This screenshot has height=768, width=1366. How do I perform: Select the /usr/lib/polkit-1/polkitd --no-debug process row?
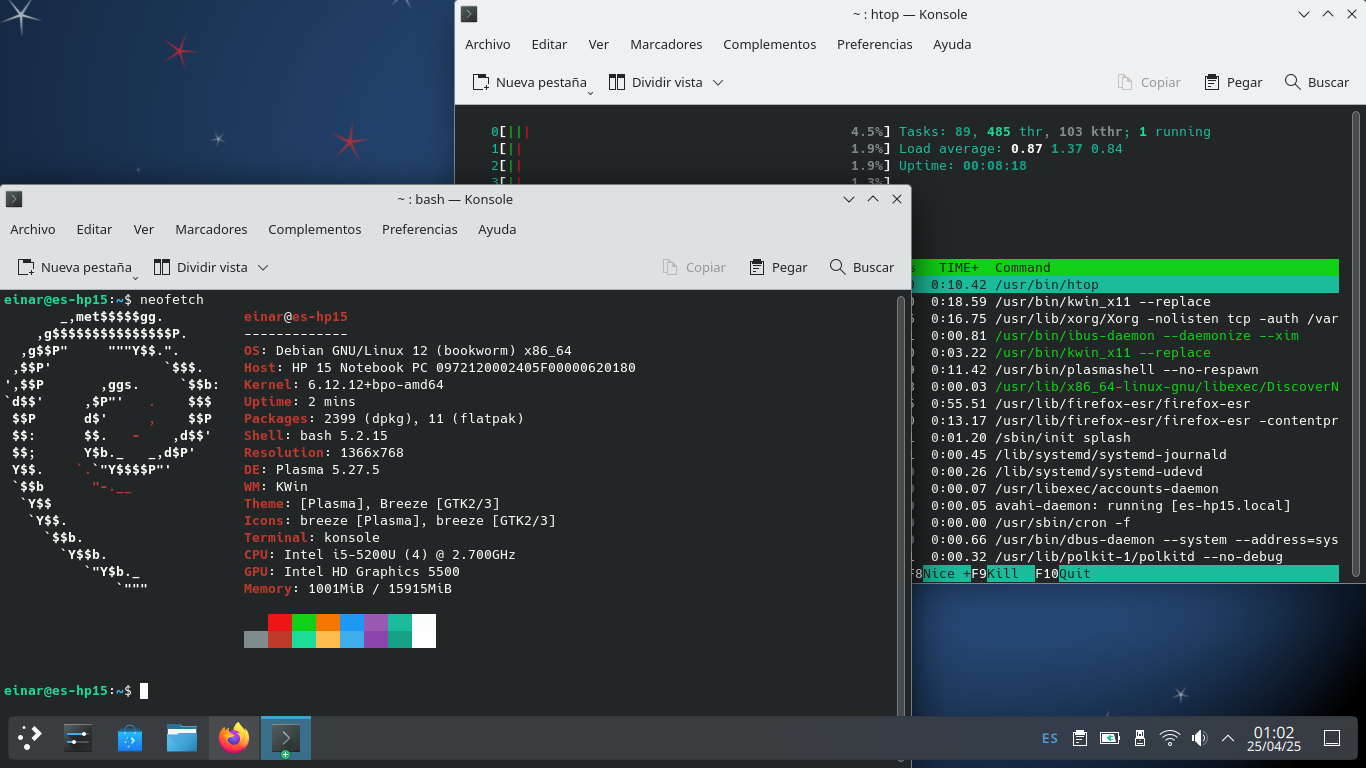(1125, 557)
